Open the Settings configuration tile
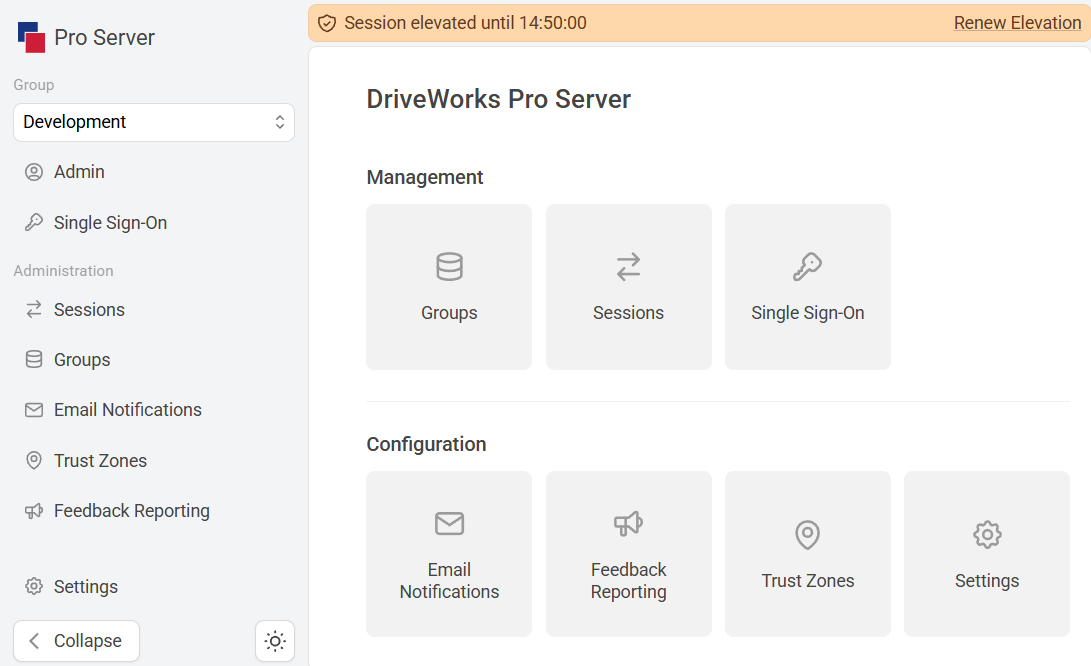This screenshot has height=666, width=1091. [987, 554]
